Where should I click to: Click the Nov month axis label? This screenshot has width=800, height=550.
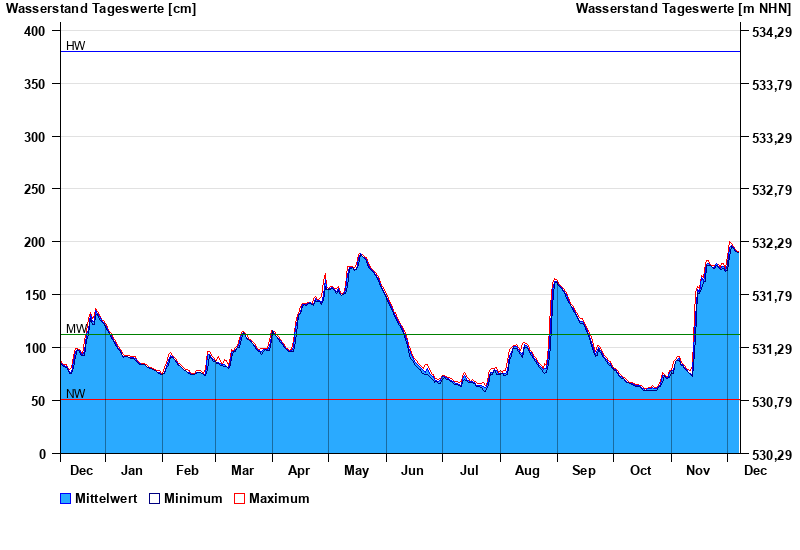coord(698,470)
